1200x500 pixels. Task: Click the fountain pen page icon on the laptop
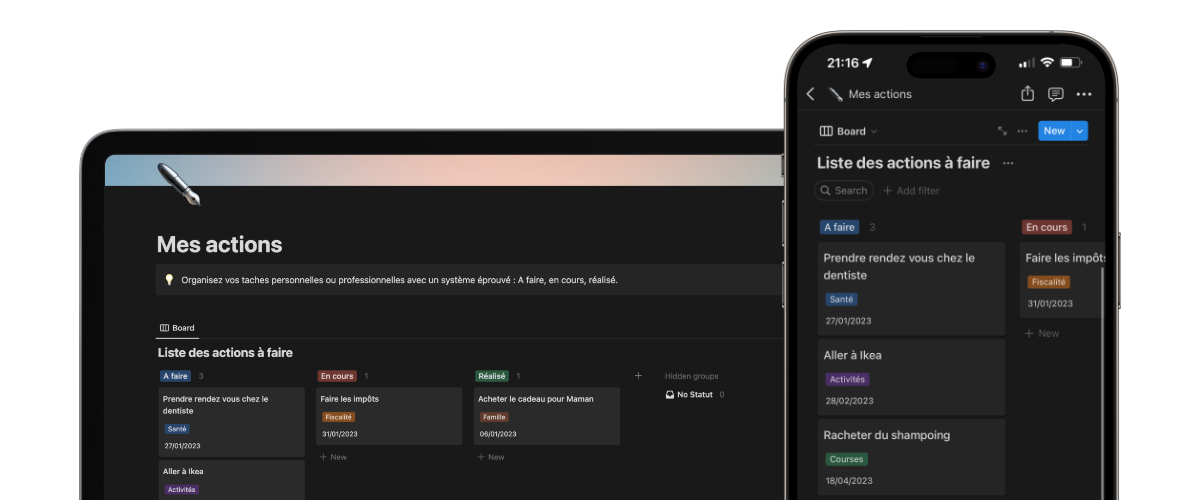(x=179, y=184)
